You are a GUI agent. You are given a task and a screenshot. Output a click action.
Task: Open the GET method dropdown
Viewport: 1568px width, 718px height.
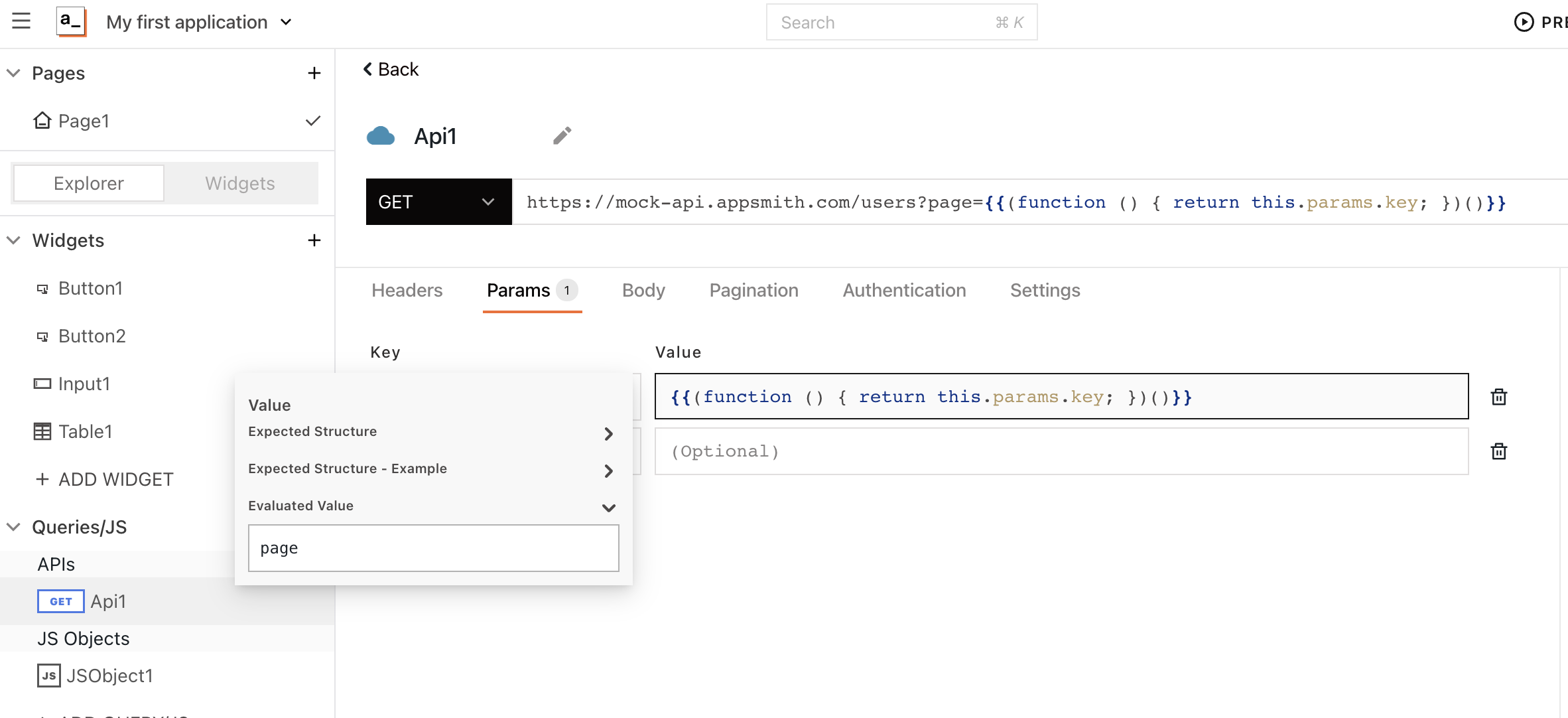[438, 202]
